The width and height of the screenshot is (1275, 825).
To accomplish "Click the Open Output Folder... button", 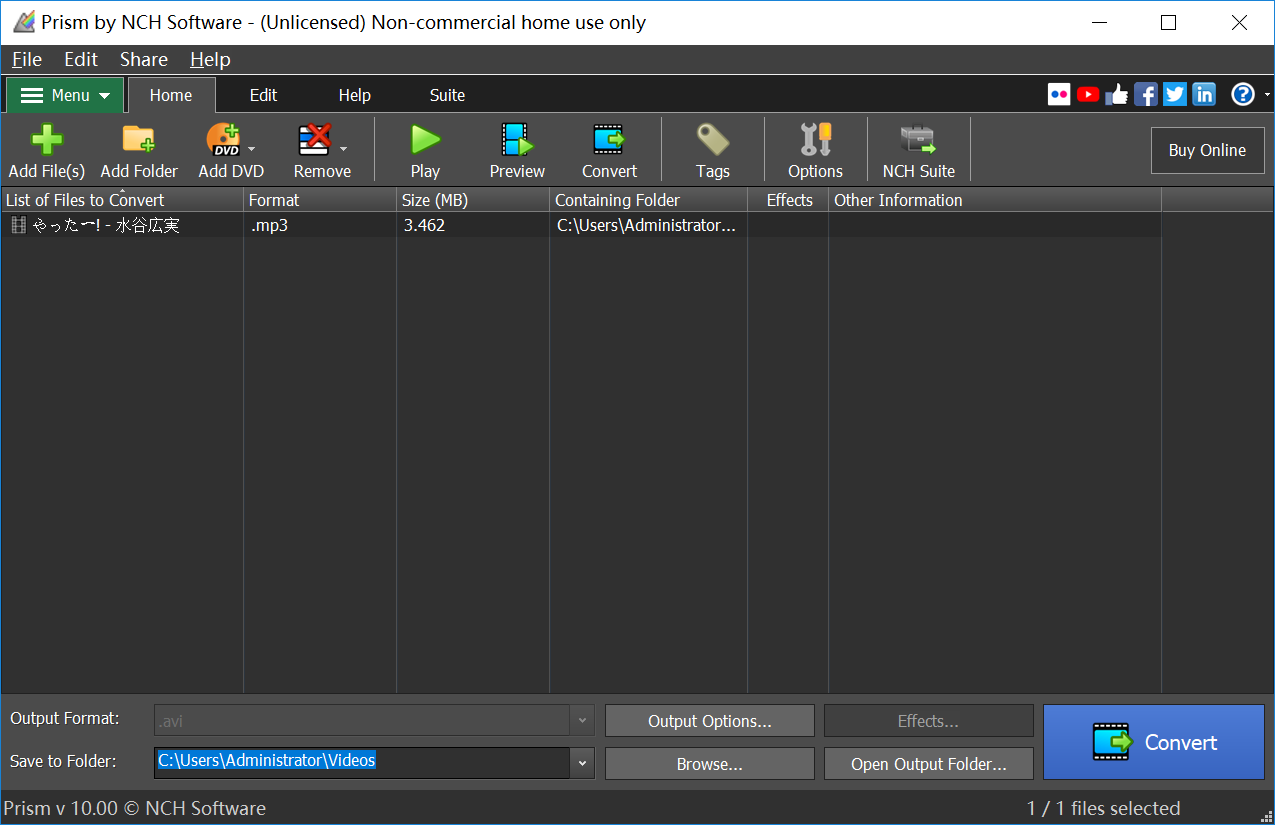I will (x=928, y=764).
